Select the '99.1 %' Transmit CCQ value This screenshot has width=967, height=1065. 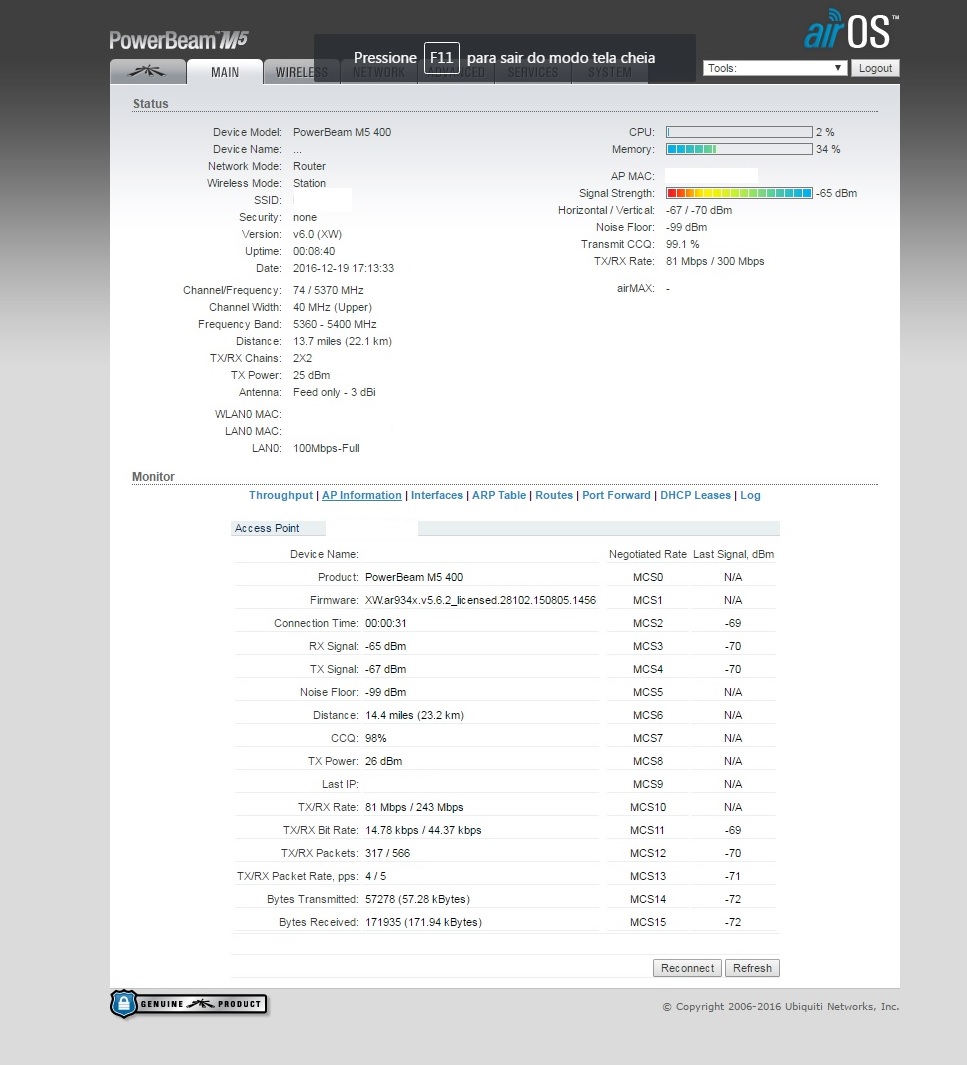tap(682, 244)
